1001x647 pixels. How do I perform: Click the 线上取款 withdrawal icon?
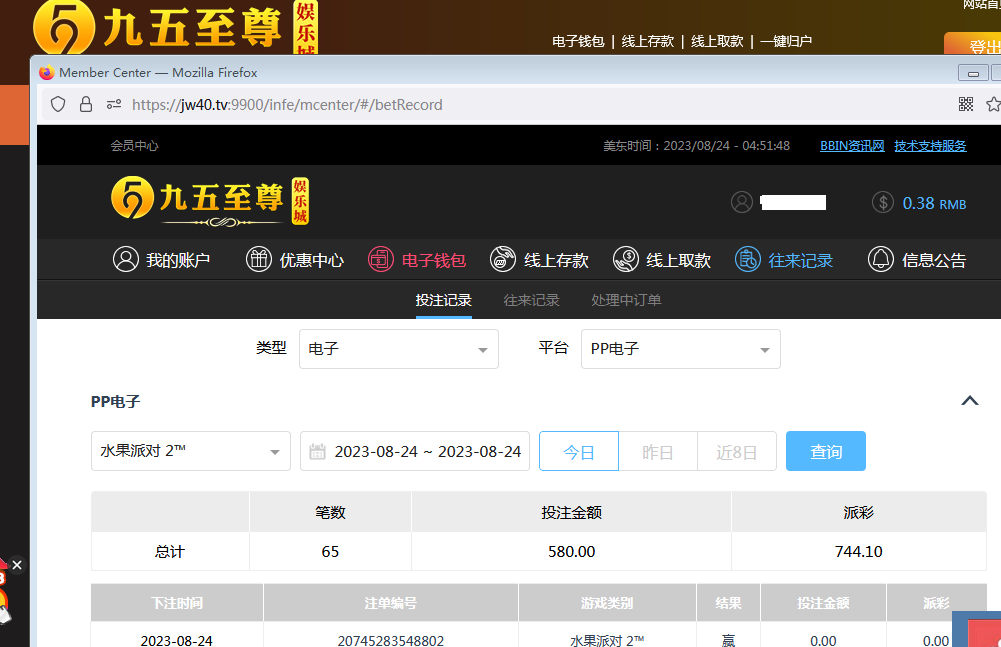(626, 259)
